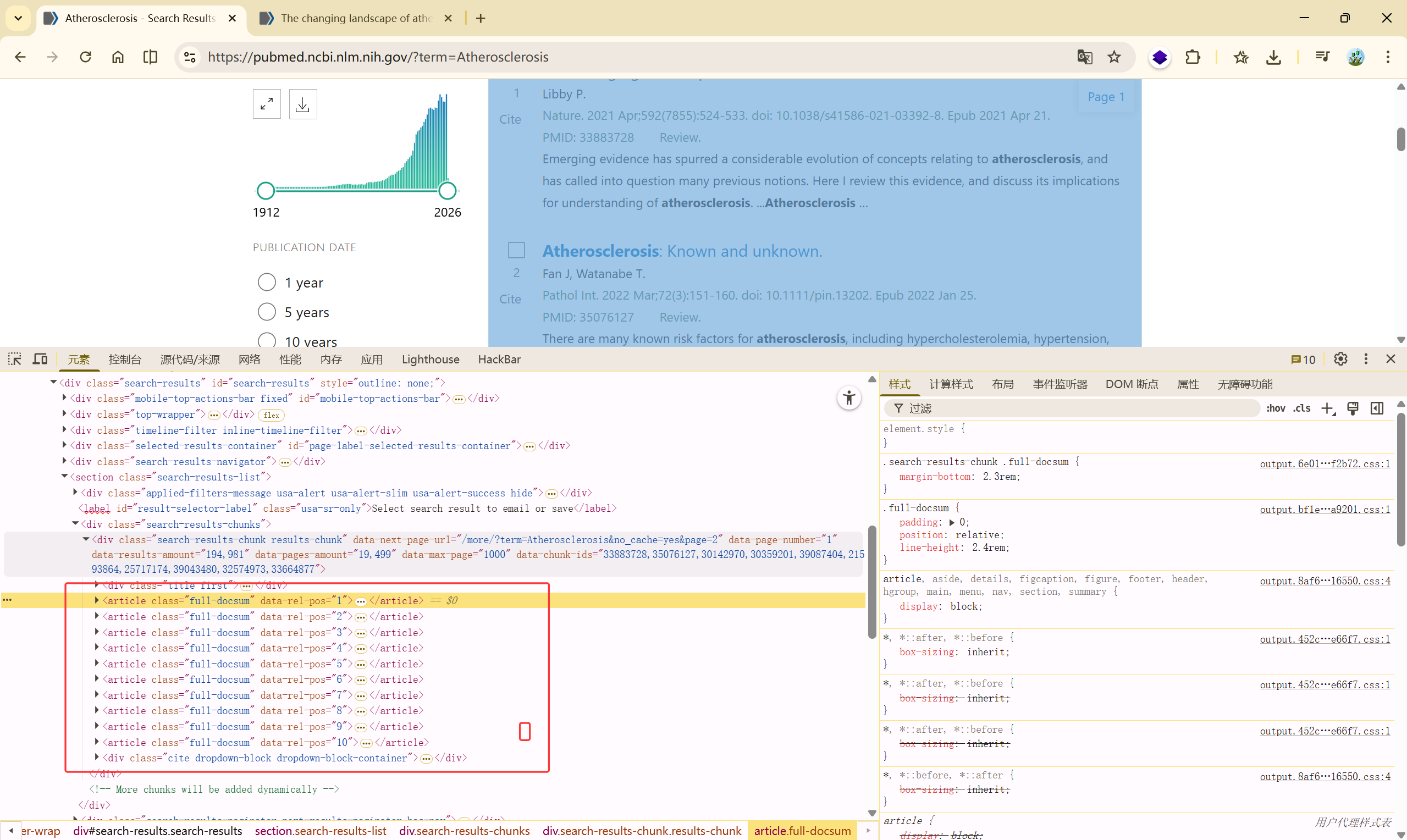The image size is (1407, 840).
Task: Open the accessibility tree icon button
Action: (x=848, y=398)
